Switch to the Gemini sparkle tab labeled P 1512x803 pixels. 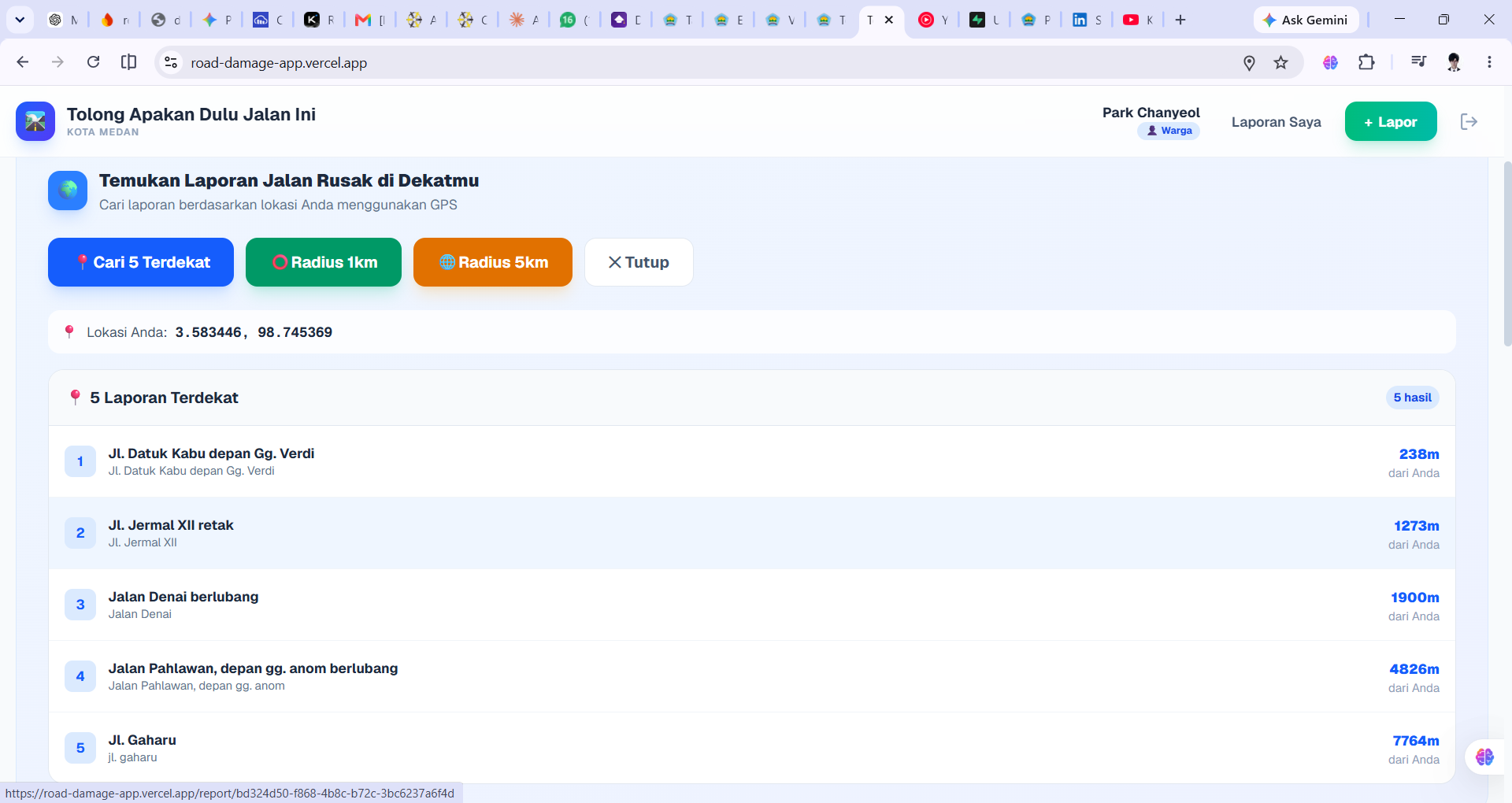coord(217,20)
